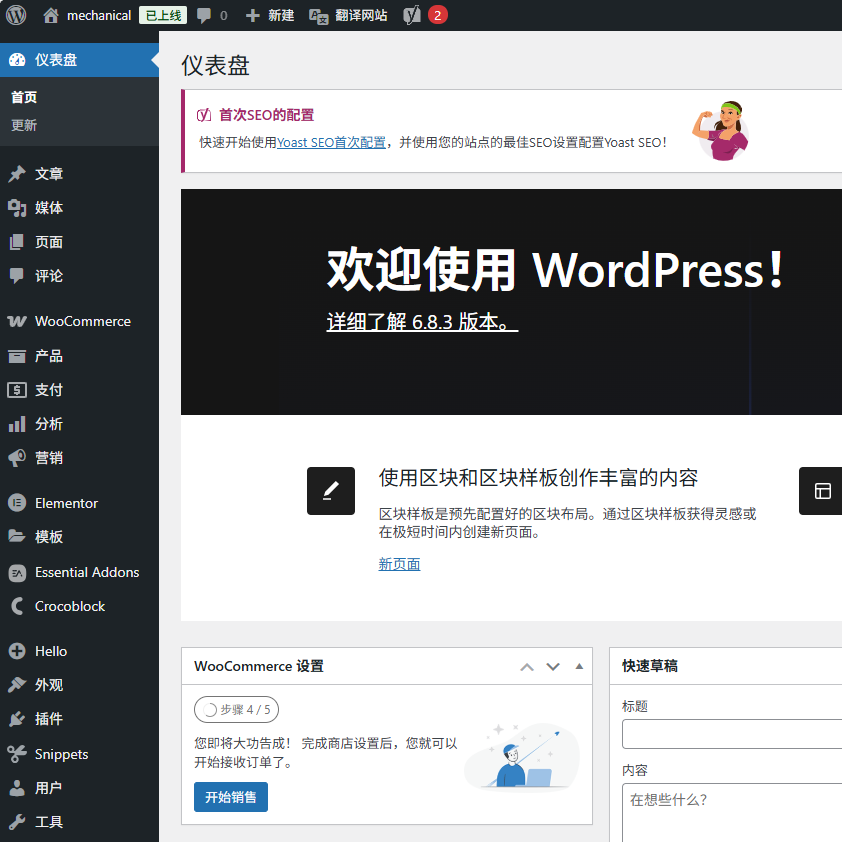Collapse the WooCommerce 设置 panel
This screenshot has height=842, width=842.
(x=579, y=667)
